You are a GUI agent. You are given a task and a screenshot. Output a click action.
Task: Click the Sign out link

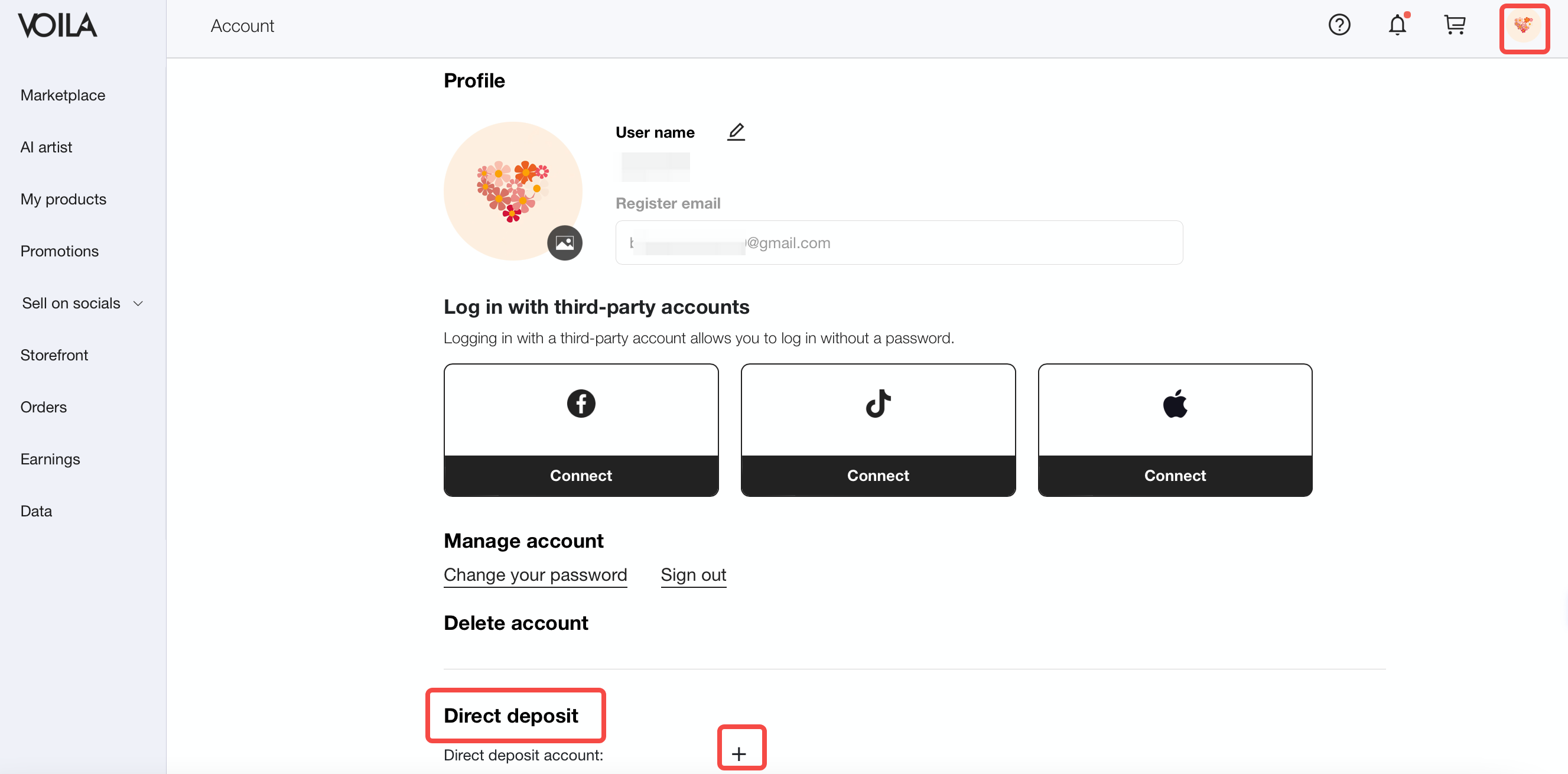pyautogui.click(x=693, y=574)
